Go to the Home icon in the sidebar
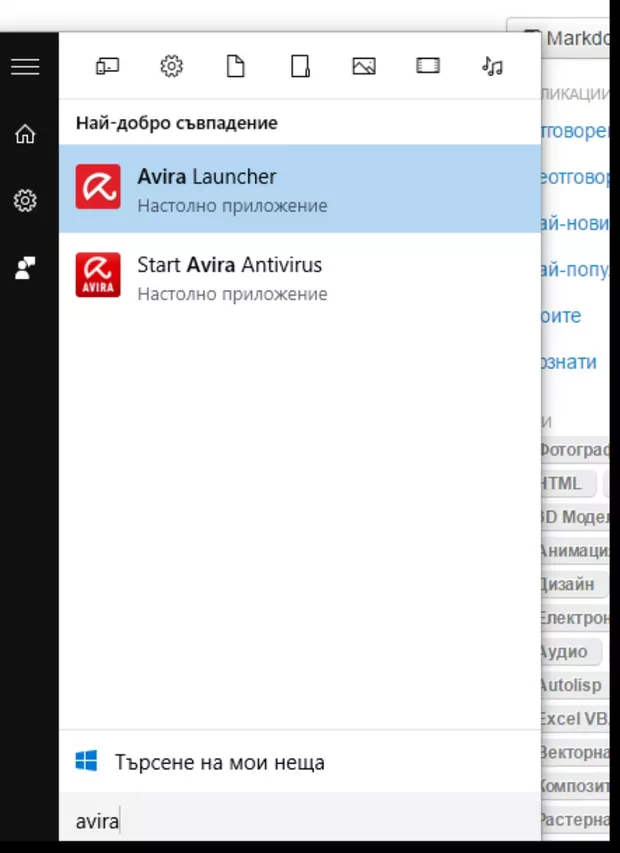The width and height of the screenshot is (620, 853). (x=25, y=134)
